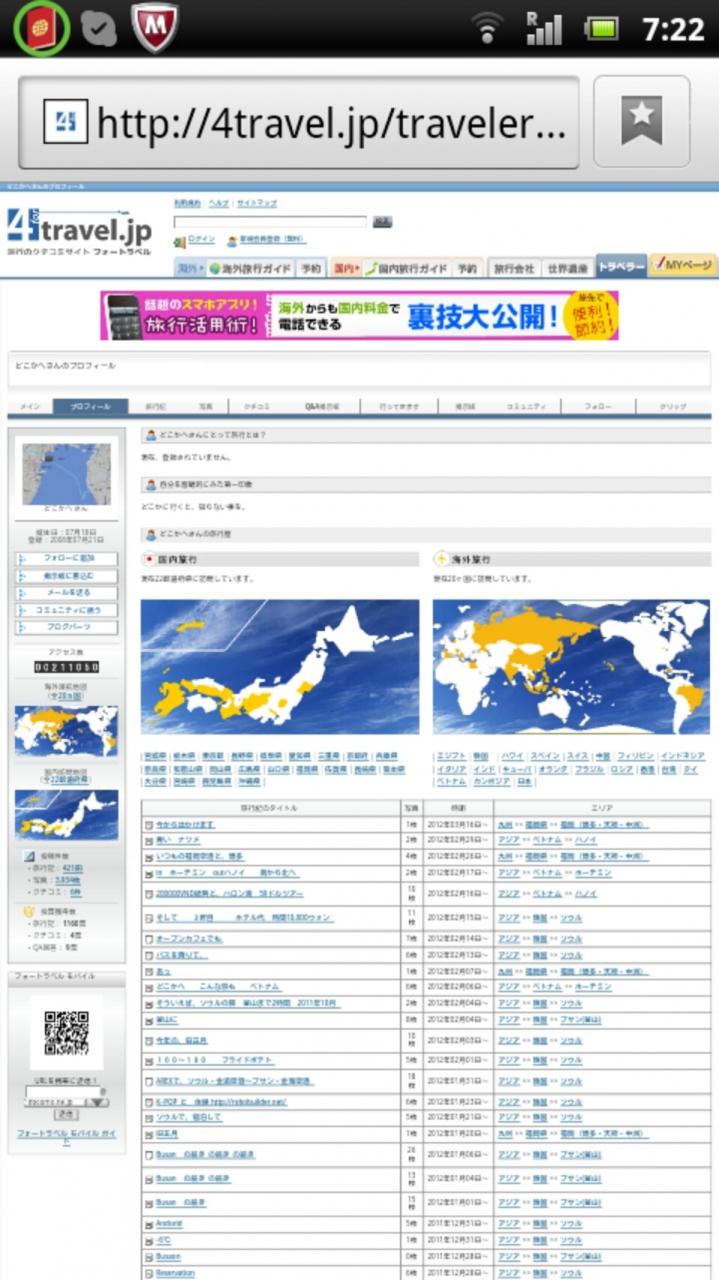The height and width of the screenshot is (1280, 719).
Task: Select the トラベラー navigation tab
Action: [x=620, y=266]
